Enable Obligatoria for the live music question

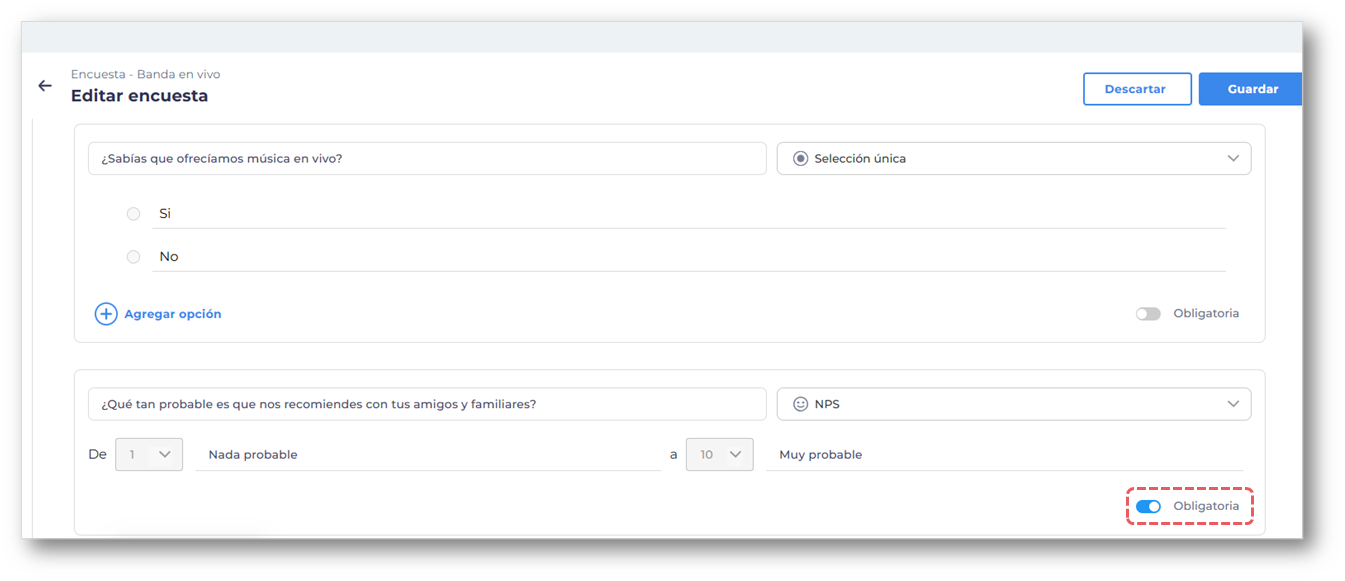(x=1148, y=314)
